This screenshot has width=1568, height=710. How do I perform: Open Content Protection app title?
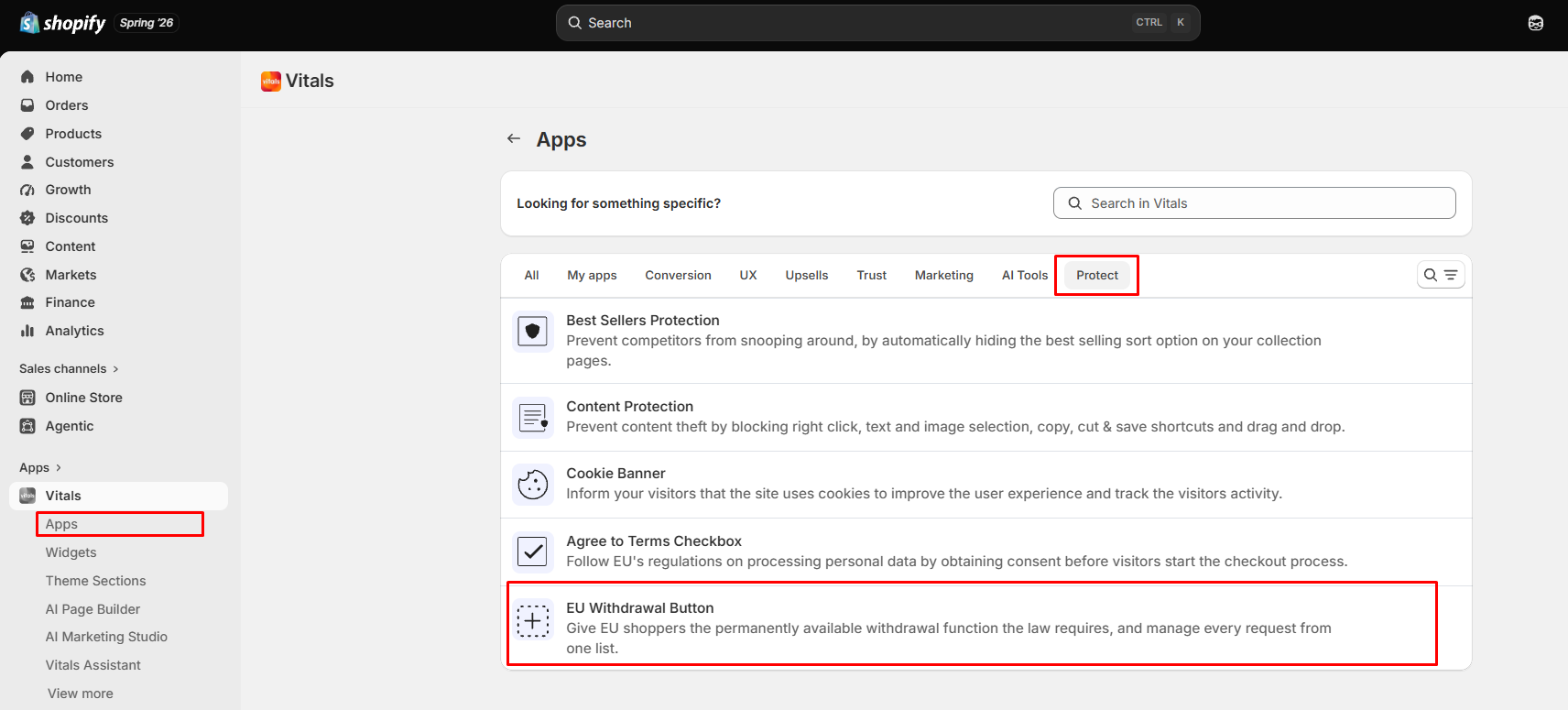click(630, 407)
